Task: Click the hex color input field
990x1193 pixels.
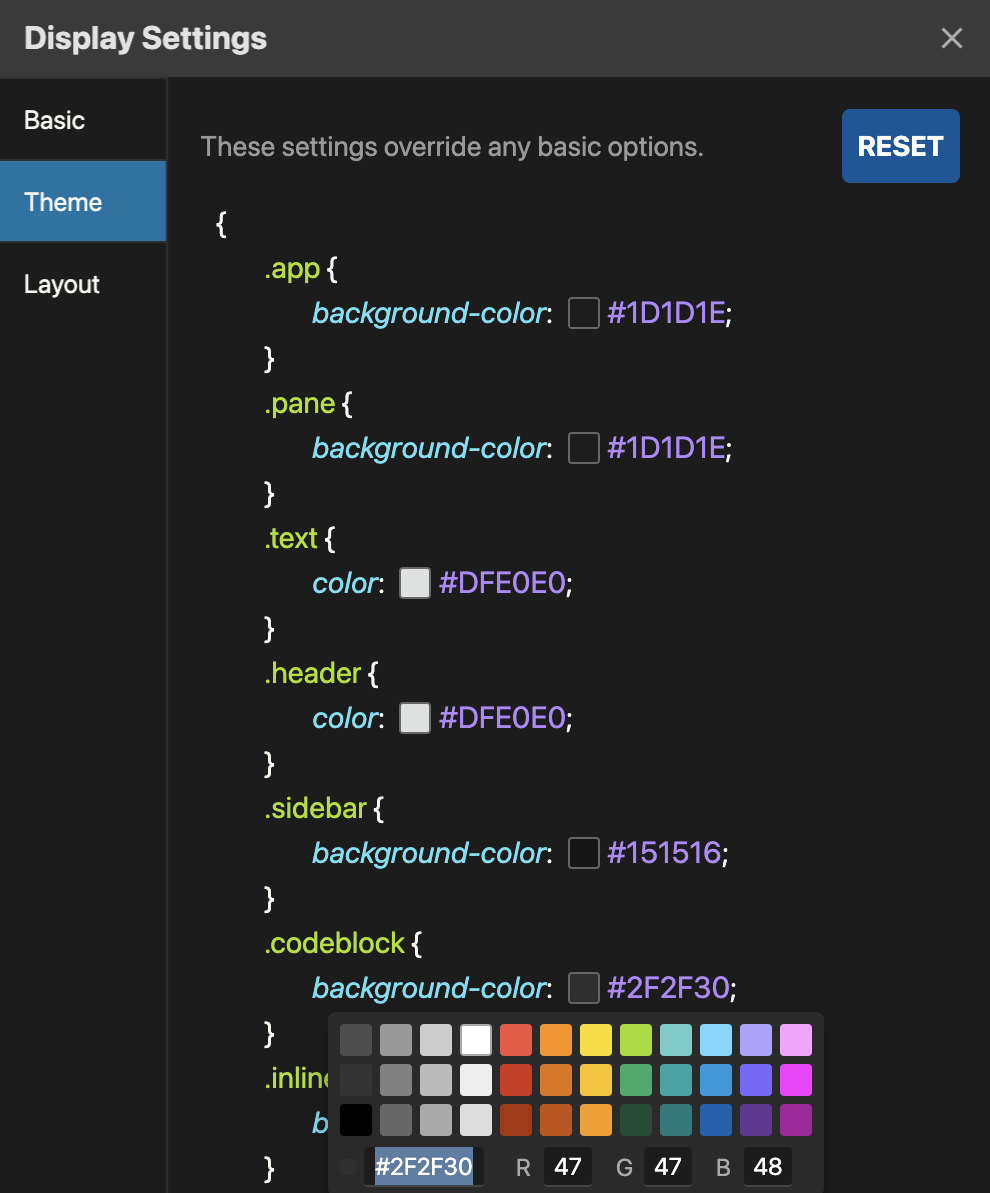Action: pos(424,1167)
